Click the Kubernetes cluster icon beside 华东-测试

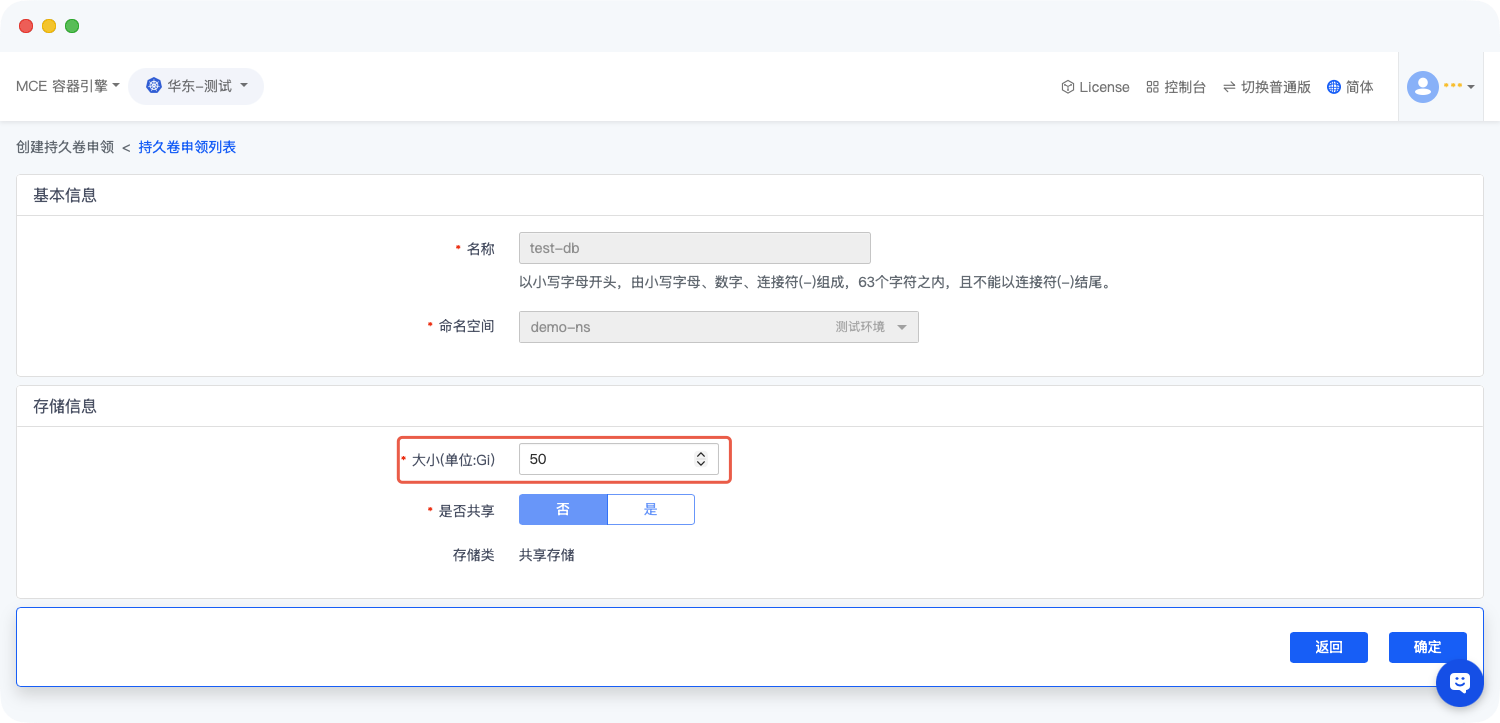[x=153, y=86]
